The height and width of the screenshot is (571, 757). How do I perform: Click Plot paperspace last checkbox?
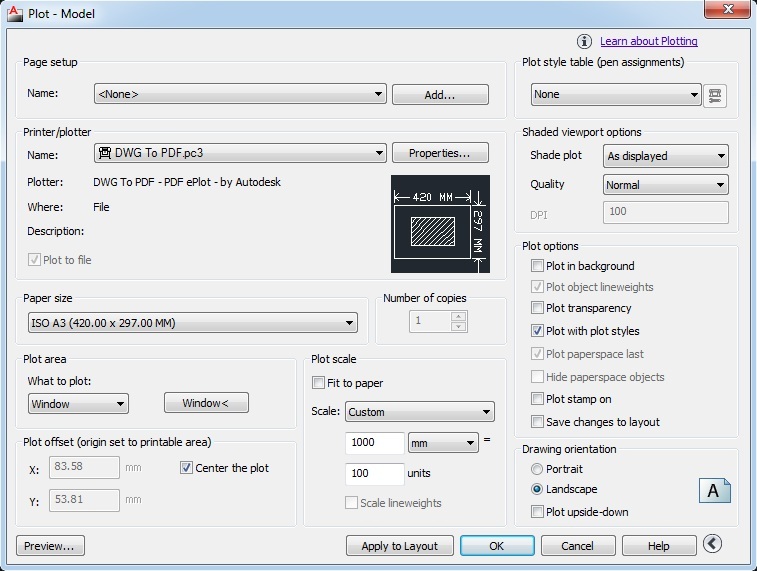tap(537, 354)
